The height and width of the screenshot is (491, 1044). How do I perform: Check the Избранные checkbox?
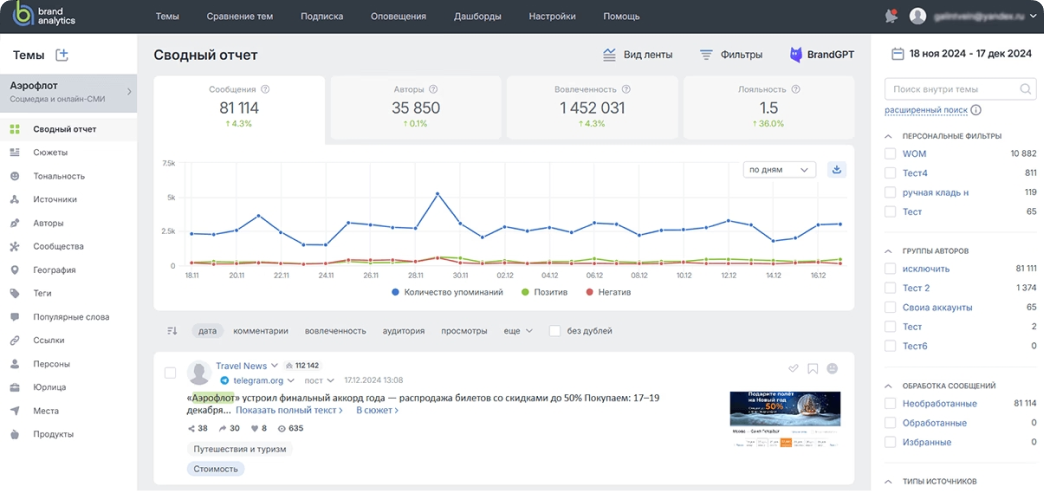click(890, 442)
